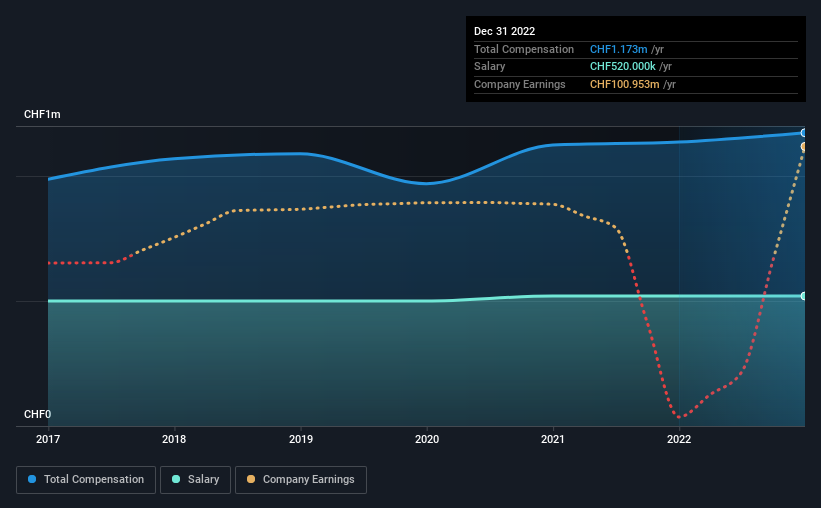Screen dimensions: 821x508
Task: Select the Salary end-point marker on chart
Action: (x=804, y=296)
